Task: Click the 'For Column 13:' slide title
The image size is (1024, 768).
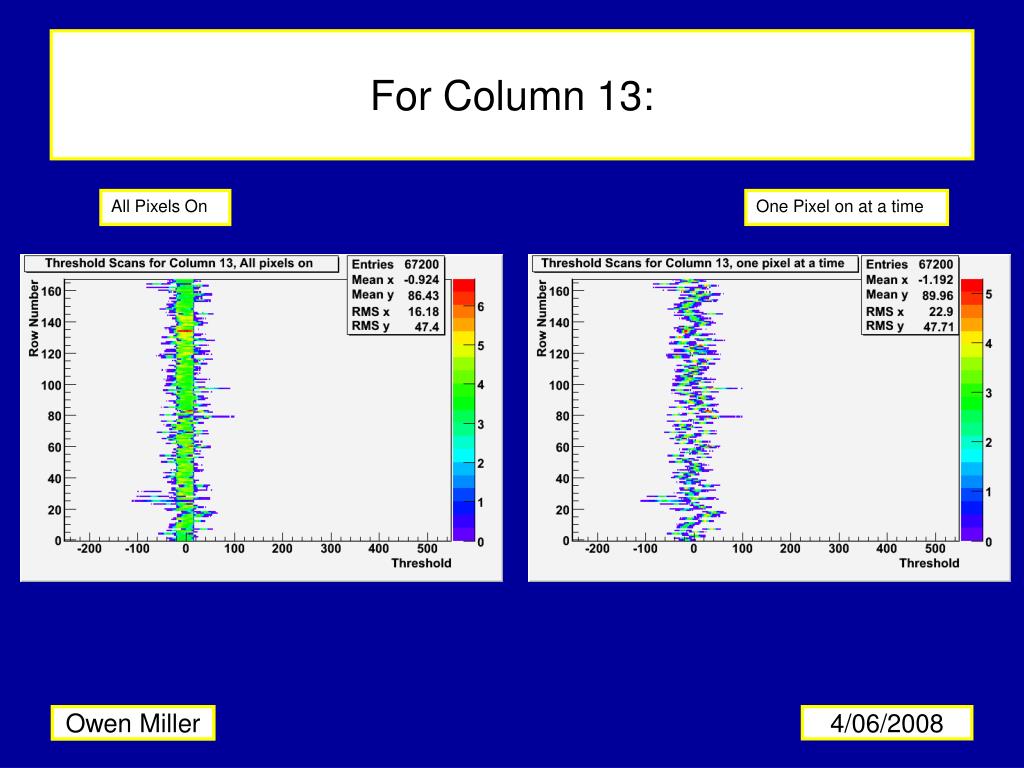Action: [x=512, y=95]
